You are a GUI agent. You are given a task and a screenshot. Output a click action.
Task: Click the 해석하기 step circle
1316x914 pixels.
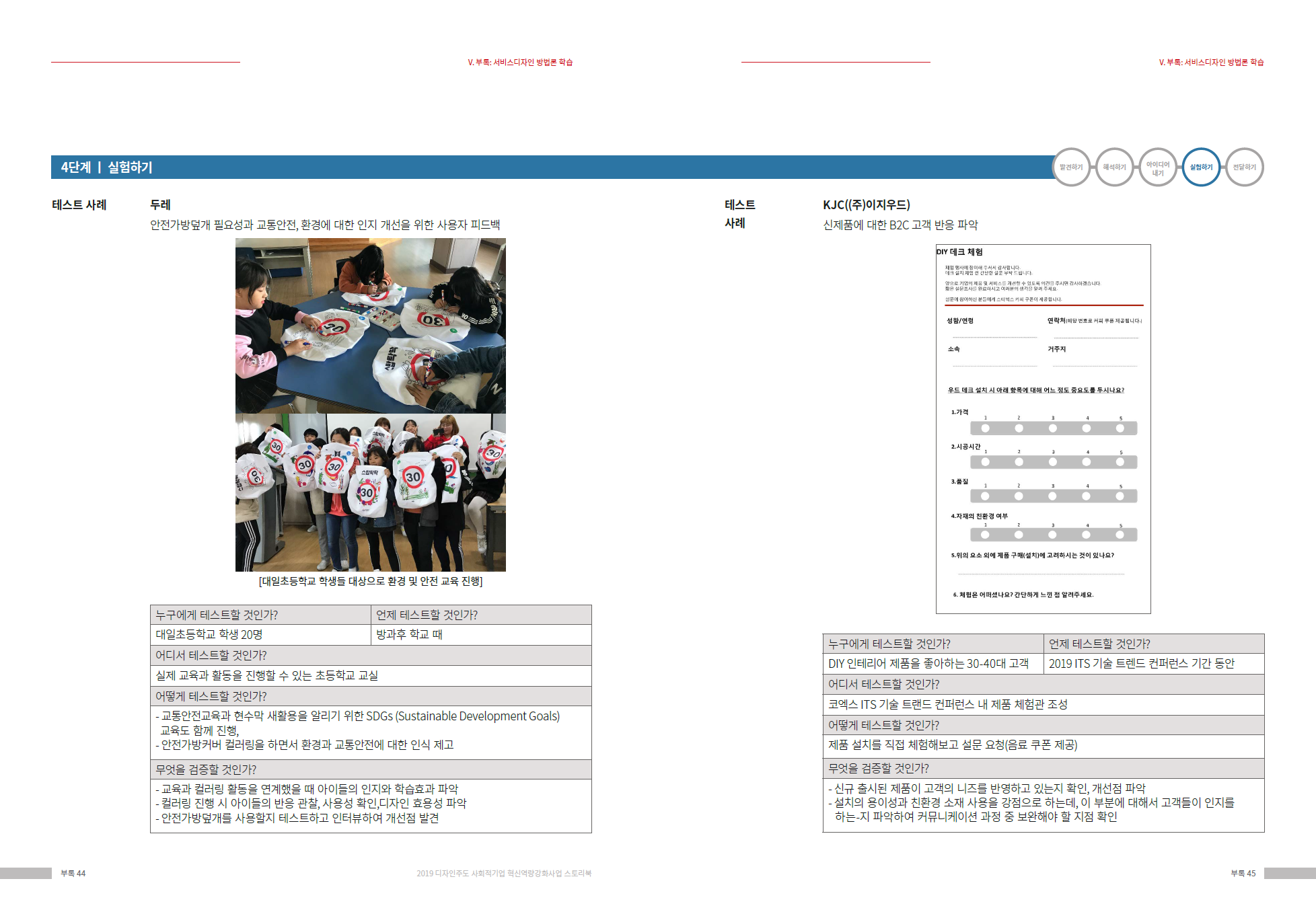pos(1114,167)
